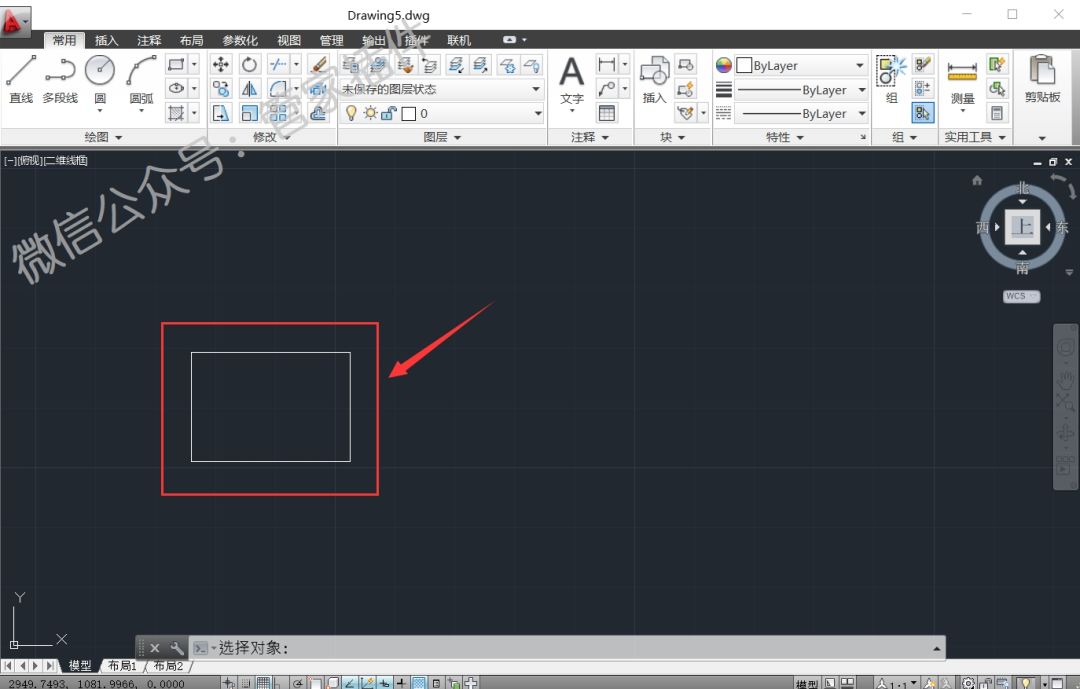The height and width of the screenshot is (689, 1080).
Task: Select the 圆弧 (Arc) tool
Action: [142, 79]
